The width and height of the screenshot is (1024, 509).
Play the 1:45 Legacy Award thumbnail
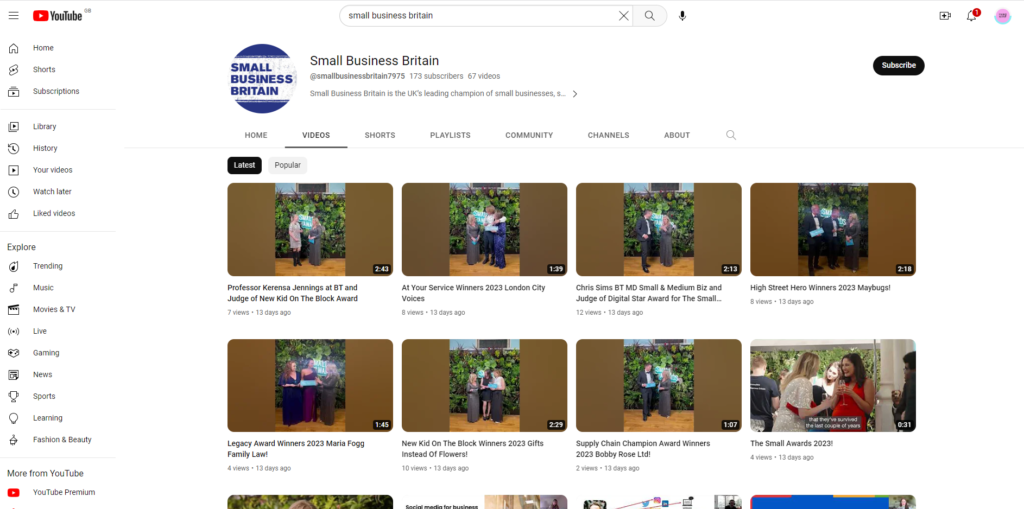click(310, 386)
